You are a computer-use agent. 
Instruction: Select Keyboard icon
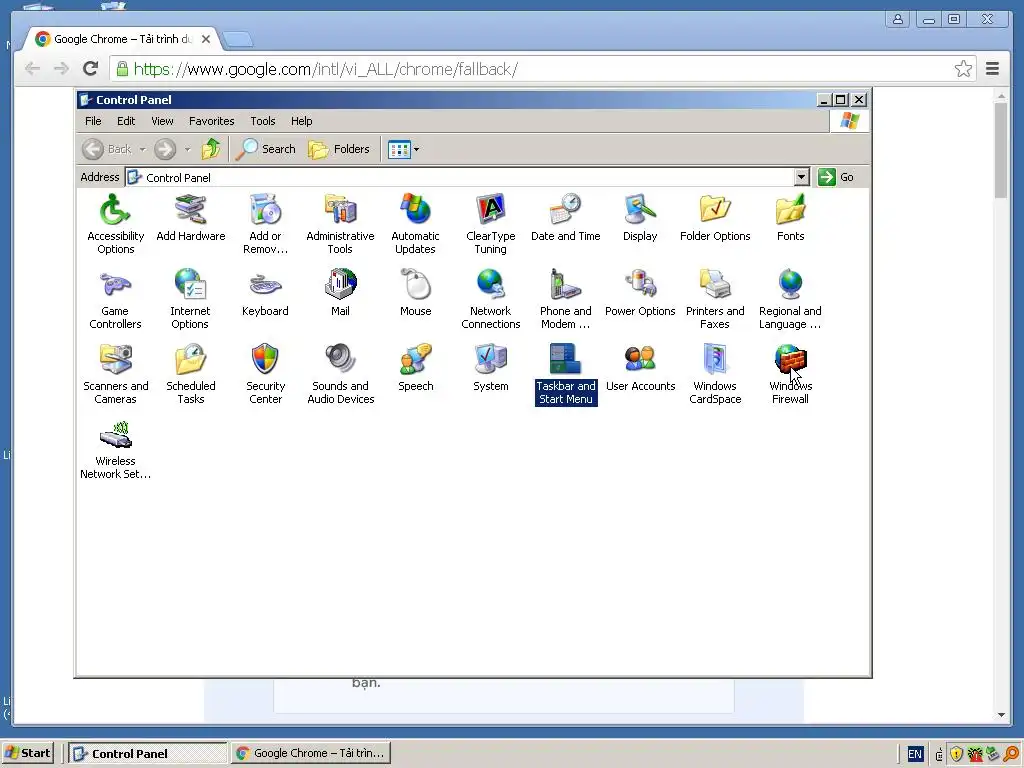point(265,293)
